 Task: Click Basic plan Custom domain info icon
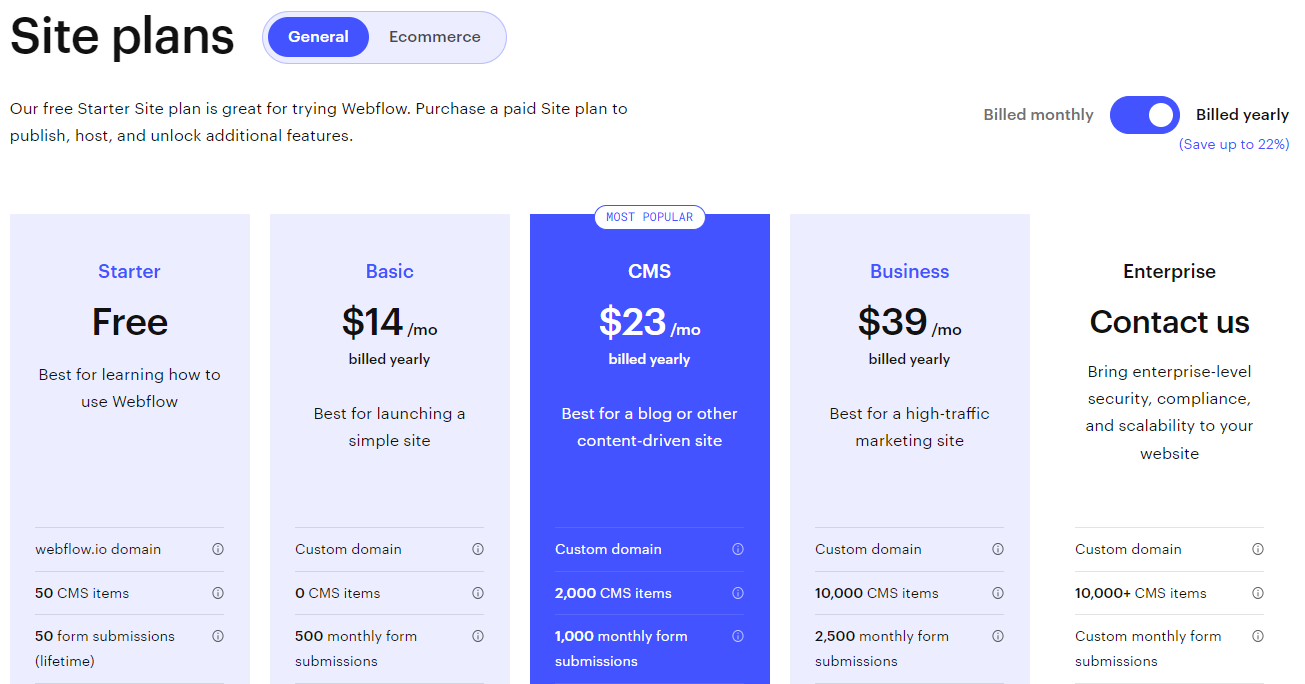point(478,549)
